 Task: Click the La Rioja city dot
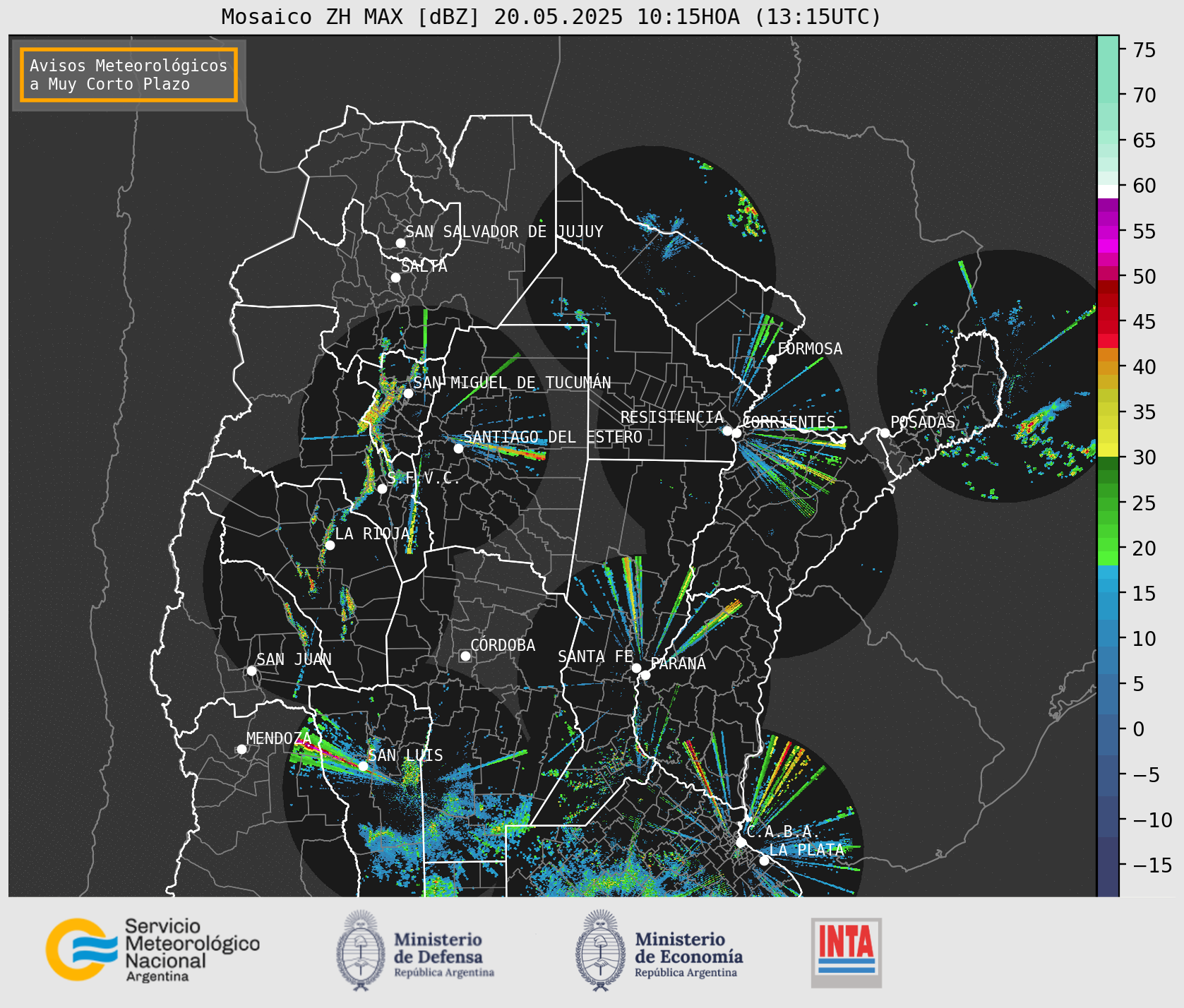[330, 545]
